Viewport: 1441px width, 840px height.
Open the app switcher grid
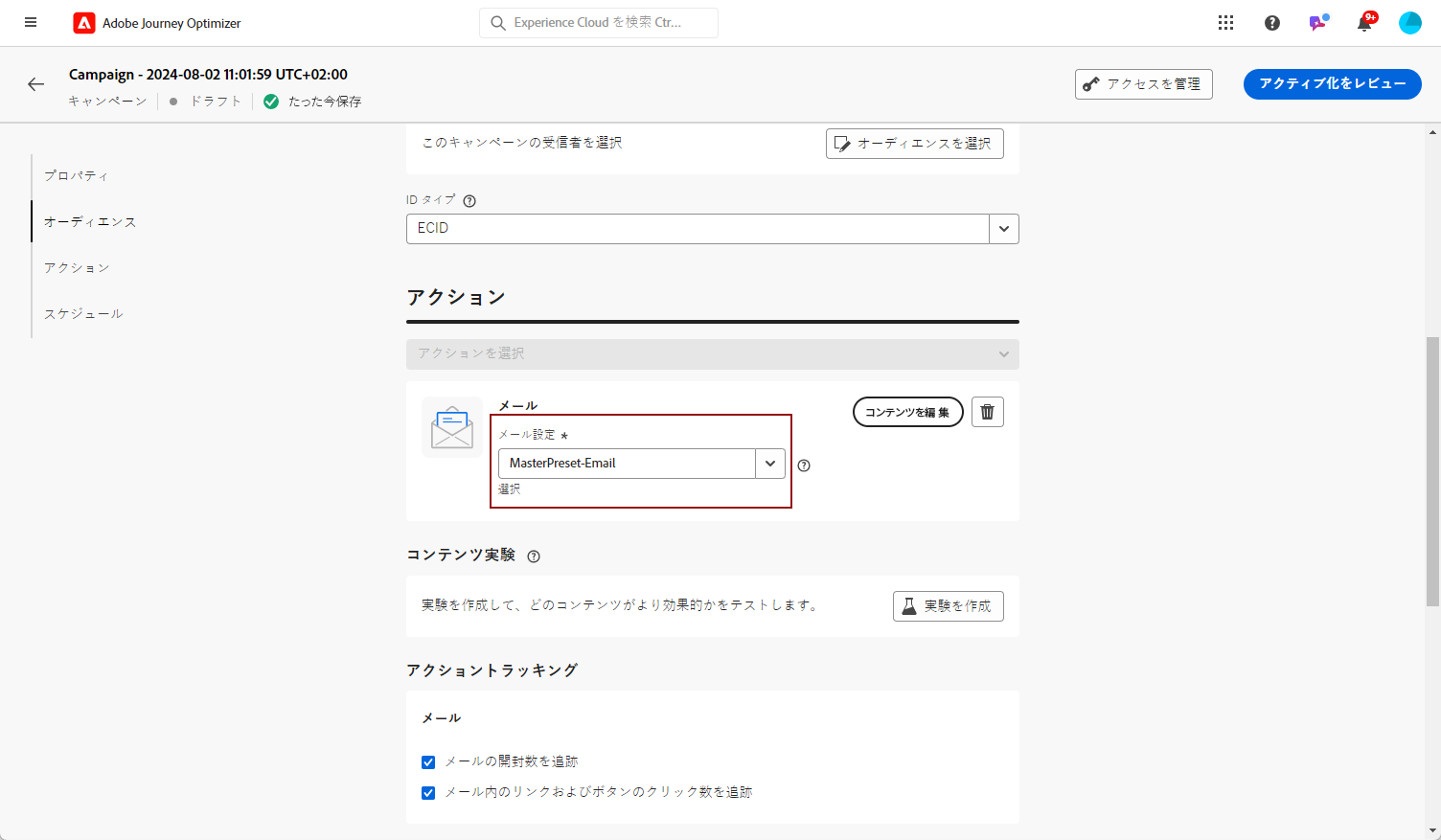tap(1225, 23)
